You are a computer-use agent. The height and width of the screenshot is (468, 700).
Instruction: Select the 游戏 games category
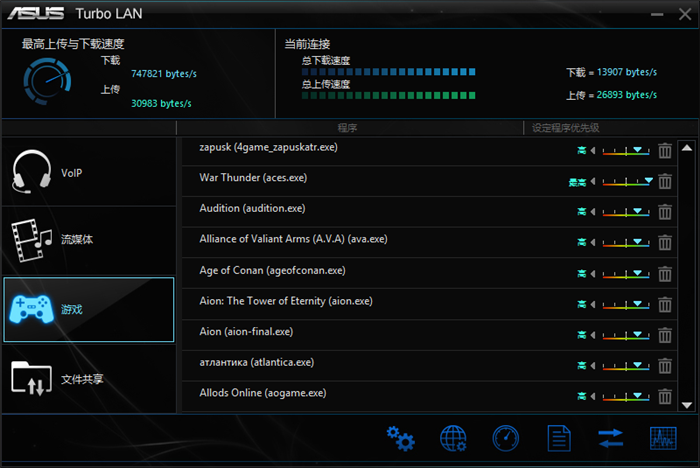pyautogui.click(x=88, y=310)
